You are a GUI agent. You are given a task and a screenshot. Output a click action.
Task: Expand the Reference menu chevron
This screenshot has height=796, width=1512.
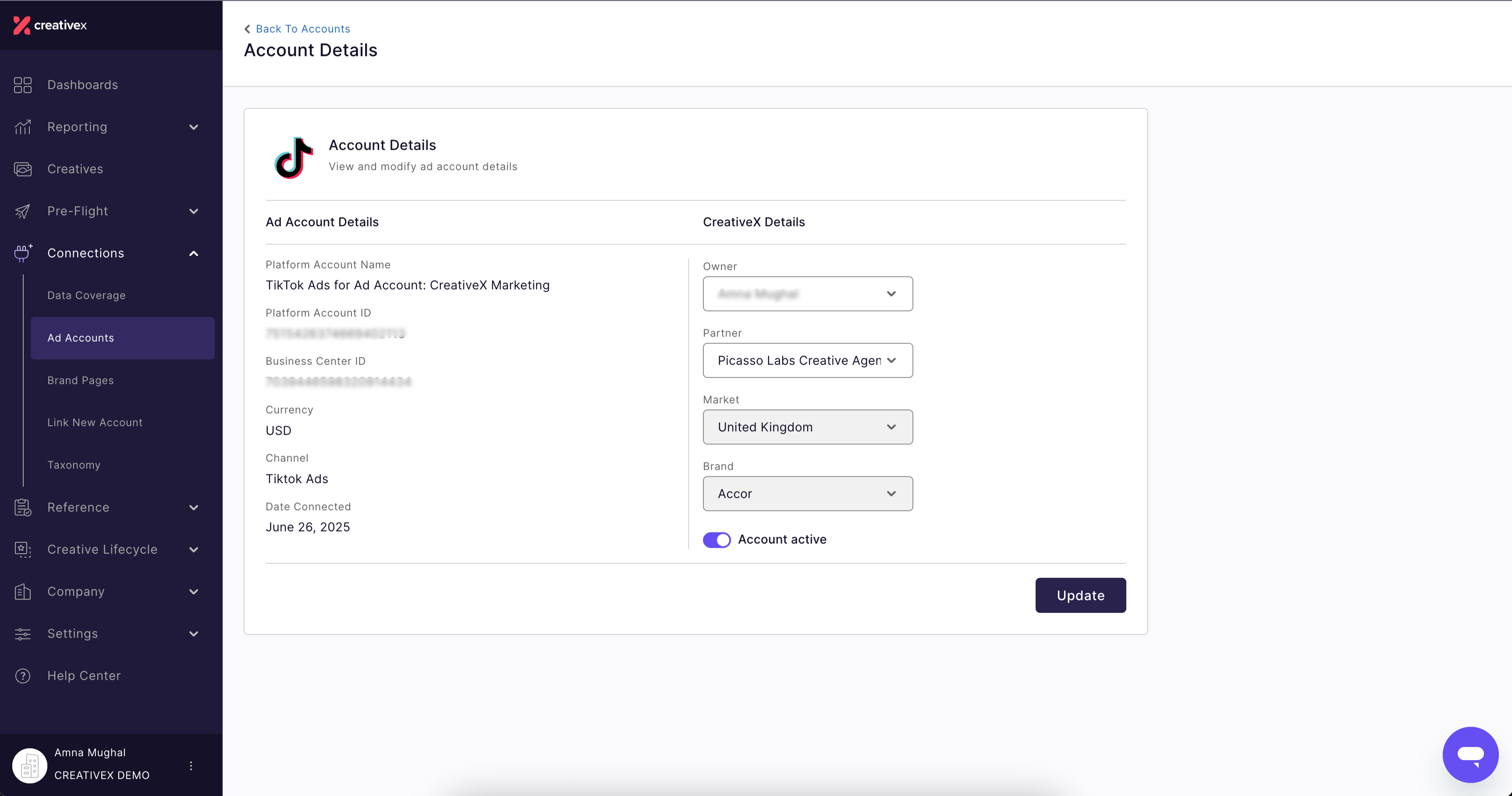pyautogui.click(x=194, y=507)
